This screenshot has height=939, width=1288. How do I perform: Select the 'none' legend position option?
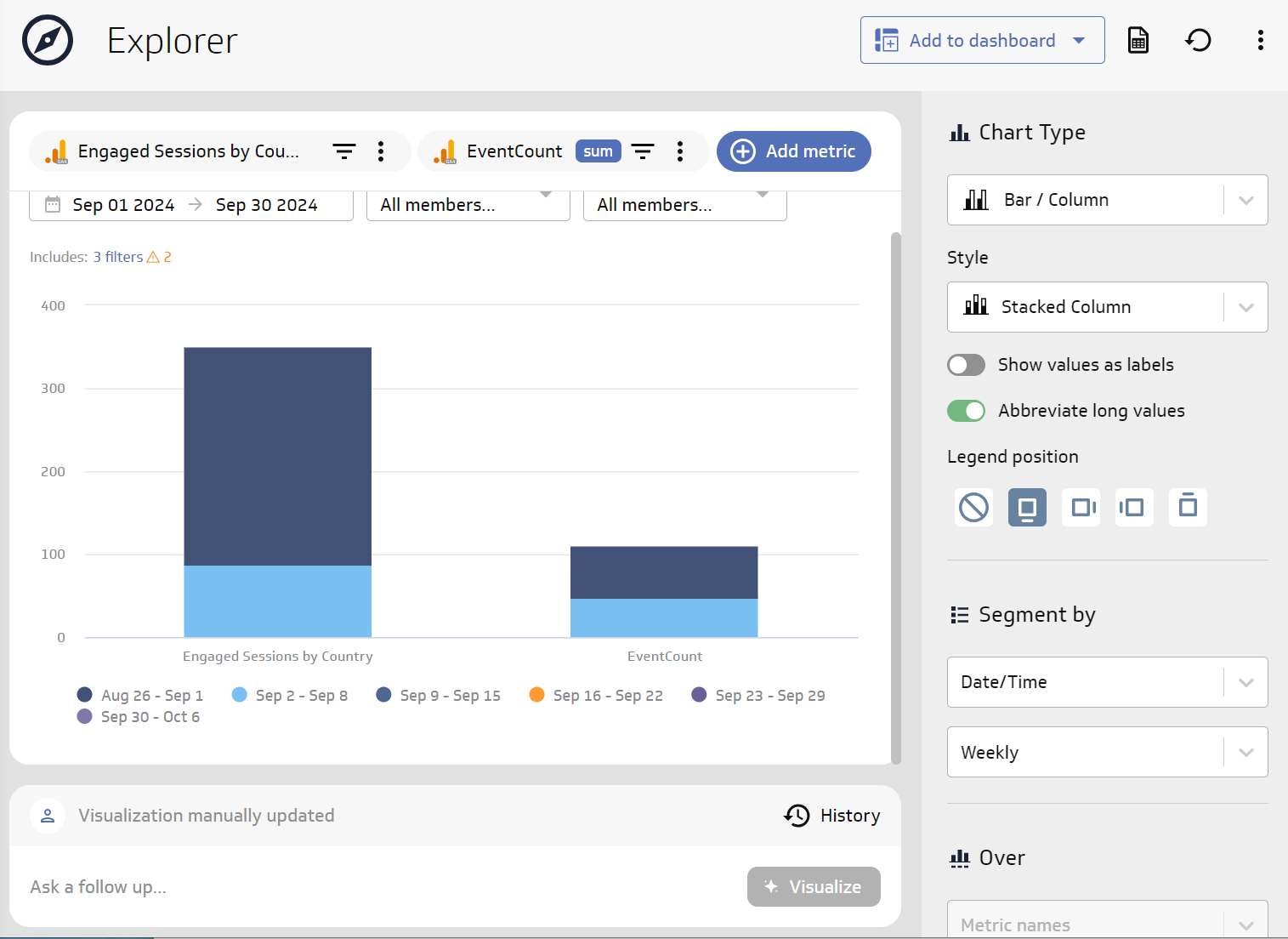tap(973, 507)
